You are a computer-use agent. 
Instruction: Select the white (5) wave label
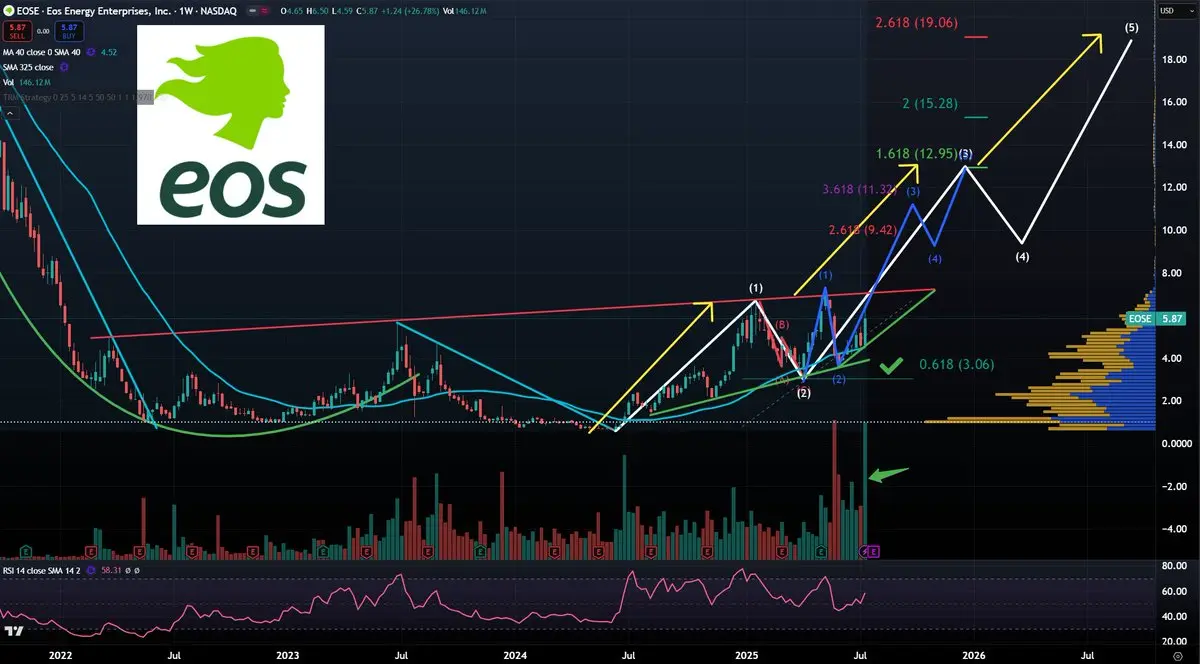click(1131, 27)
